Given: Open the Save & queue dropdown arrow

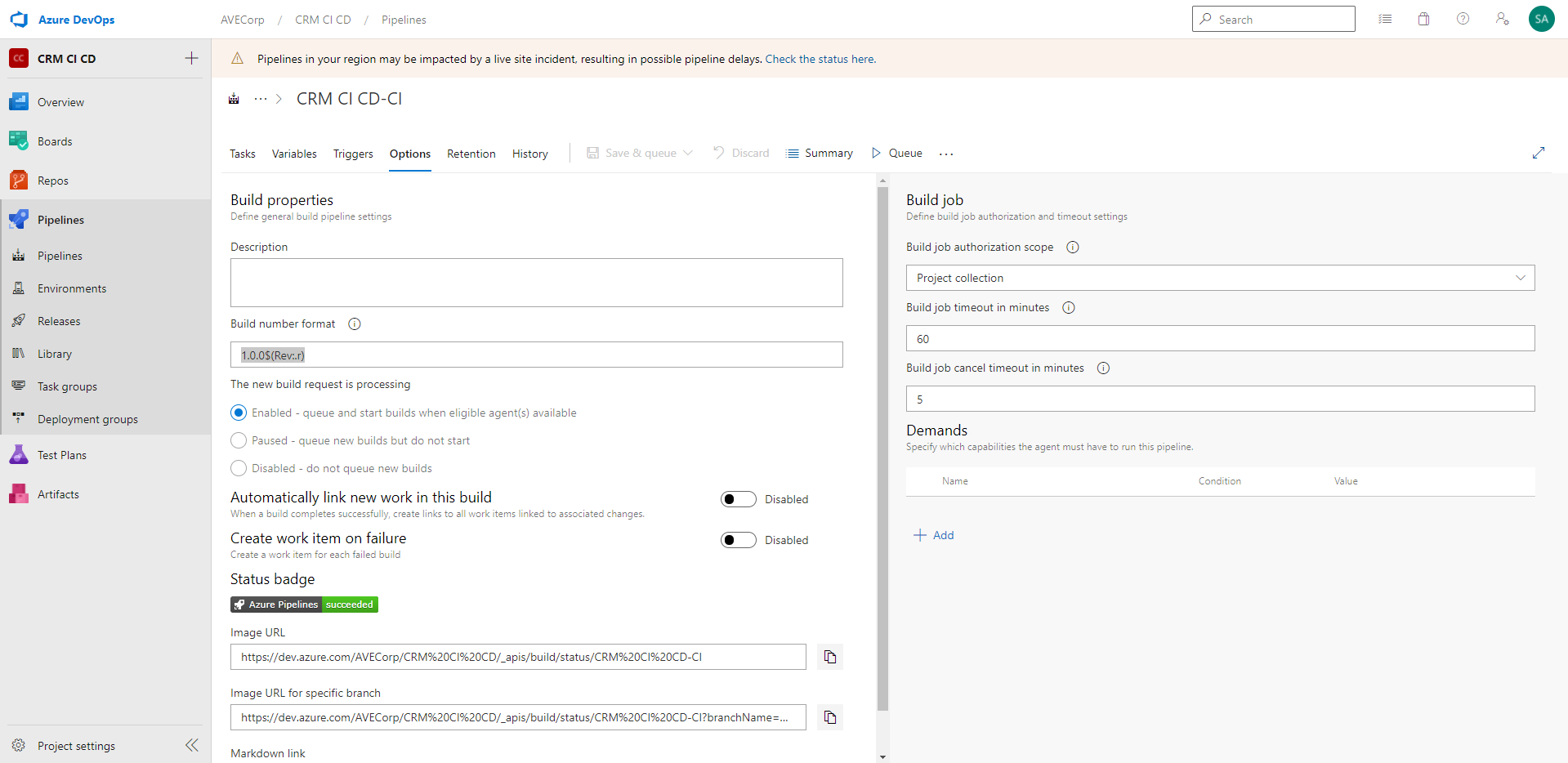Looking at the screenshot, I should [689, 153].
